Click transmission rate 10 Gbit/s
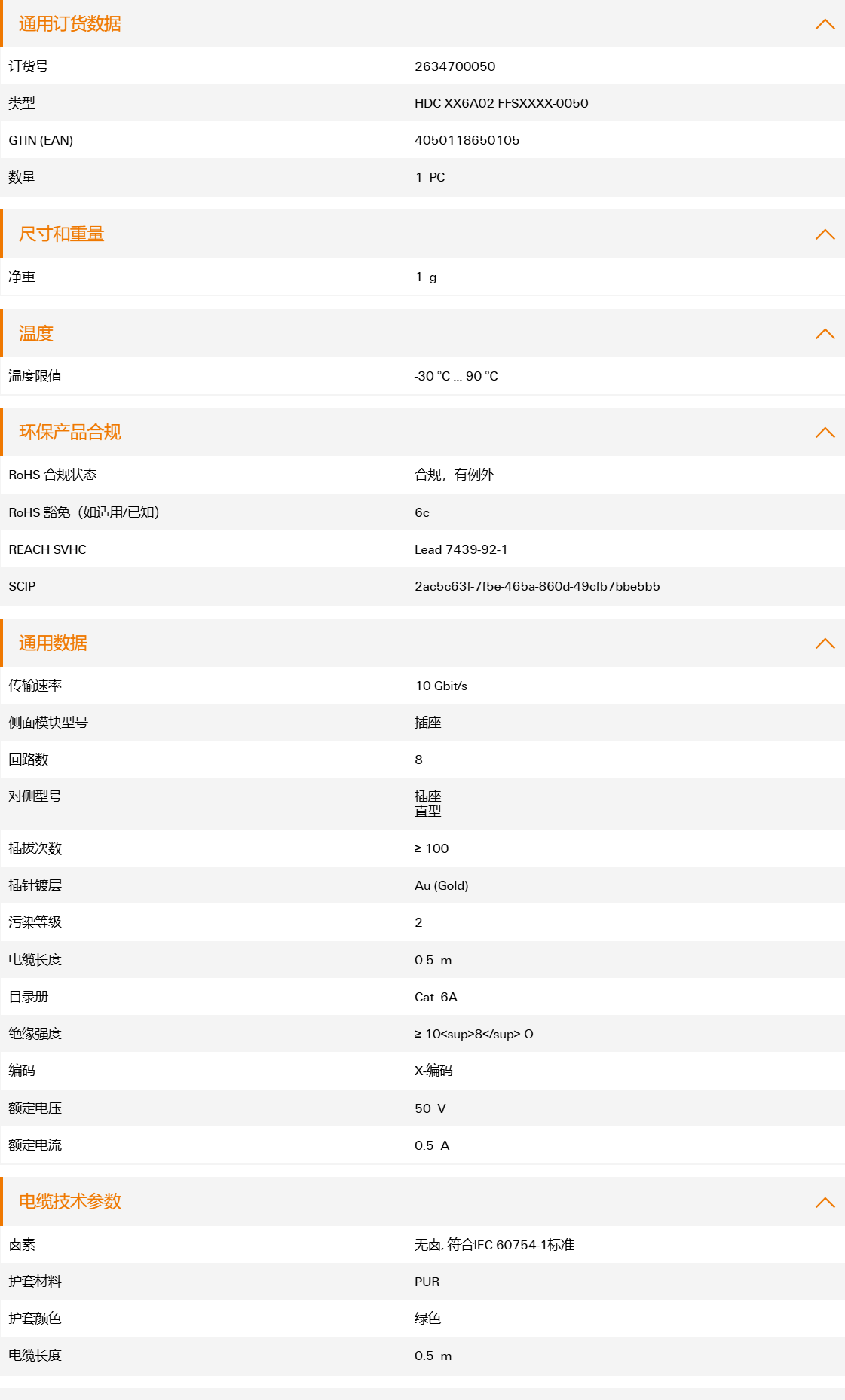 [x=442, y=686]
